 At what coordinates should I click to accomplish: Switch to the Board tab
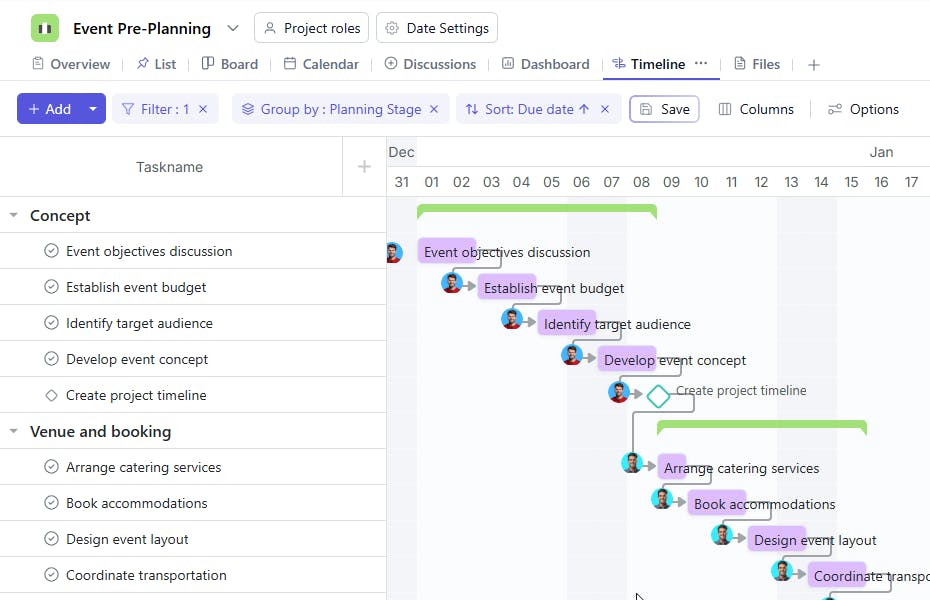click(230, 64)
